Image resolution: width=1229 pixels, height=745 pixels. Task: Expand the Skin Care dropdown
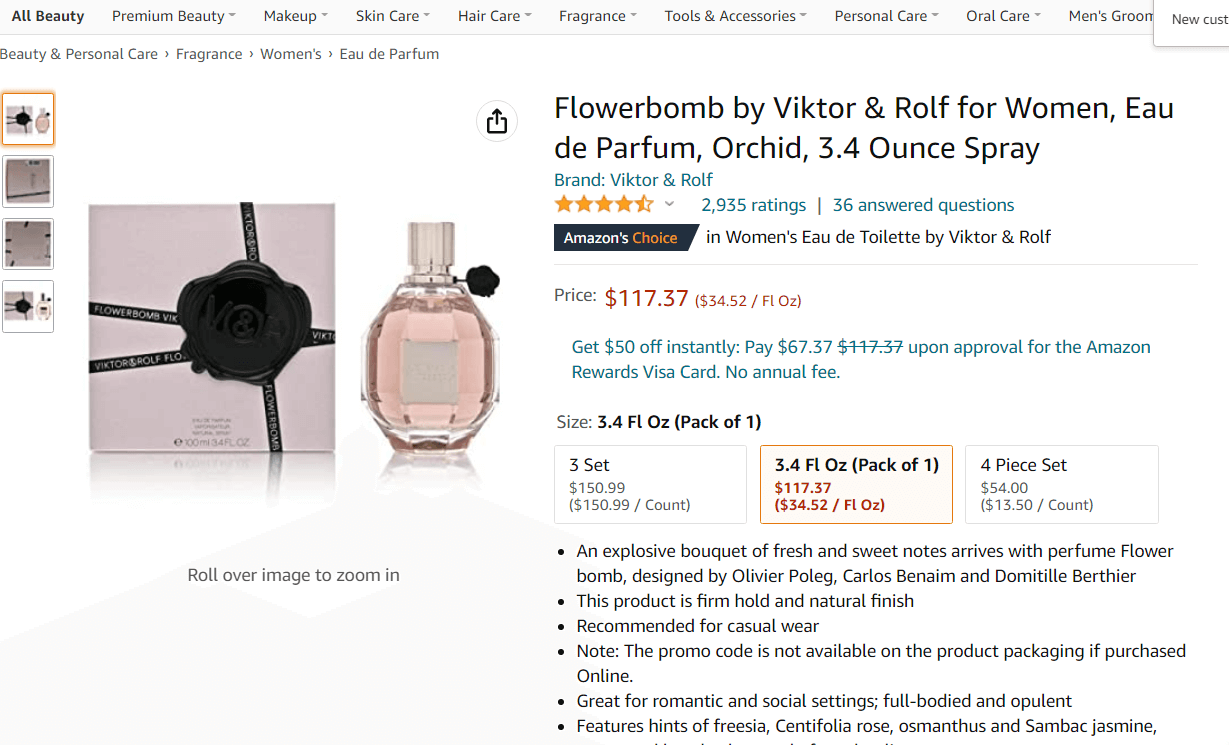392,16
